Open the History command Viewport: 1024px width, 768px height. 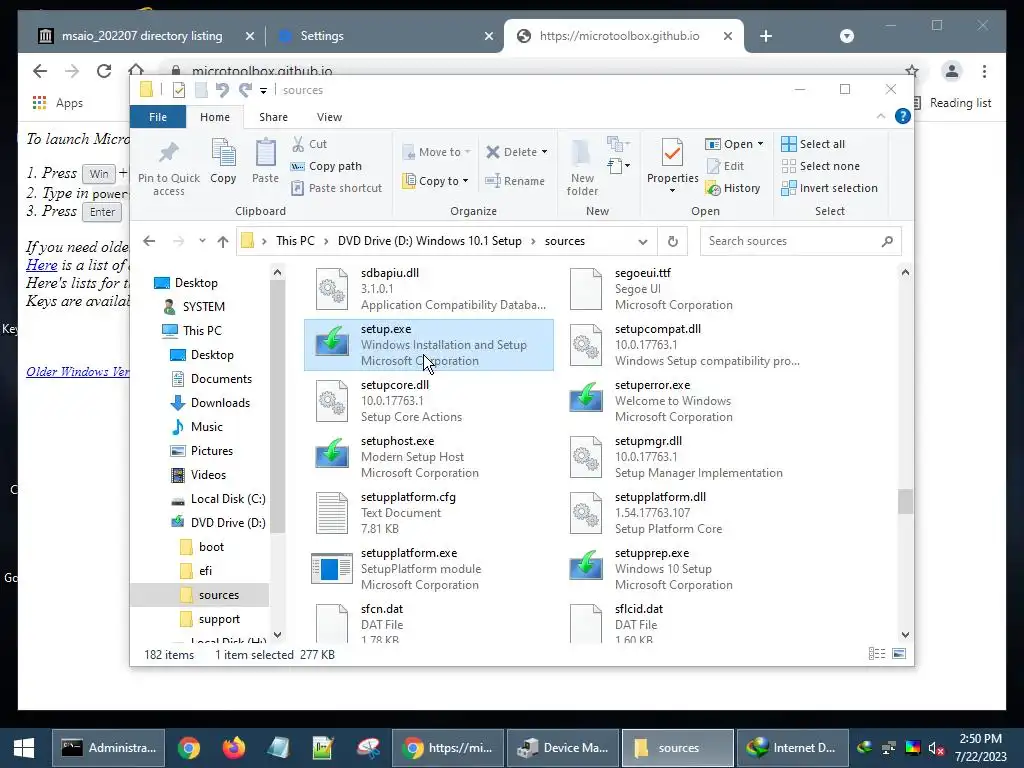coord(733,188)
